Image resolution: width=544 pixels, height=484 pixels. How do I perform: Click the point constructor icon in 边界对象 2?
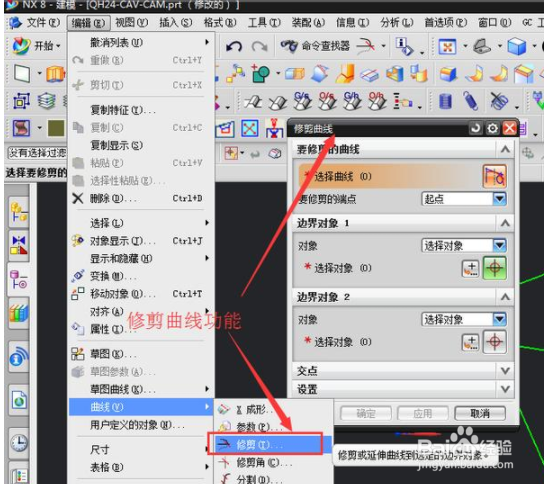tap(495, 342)
